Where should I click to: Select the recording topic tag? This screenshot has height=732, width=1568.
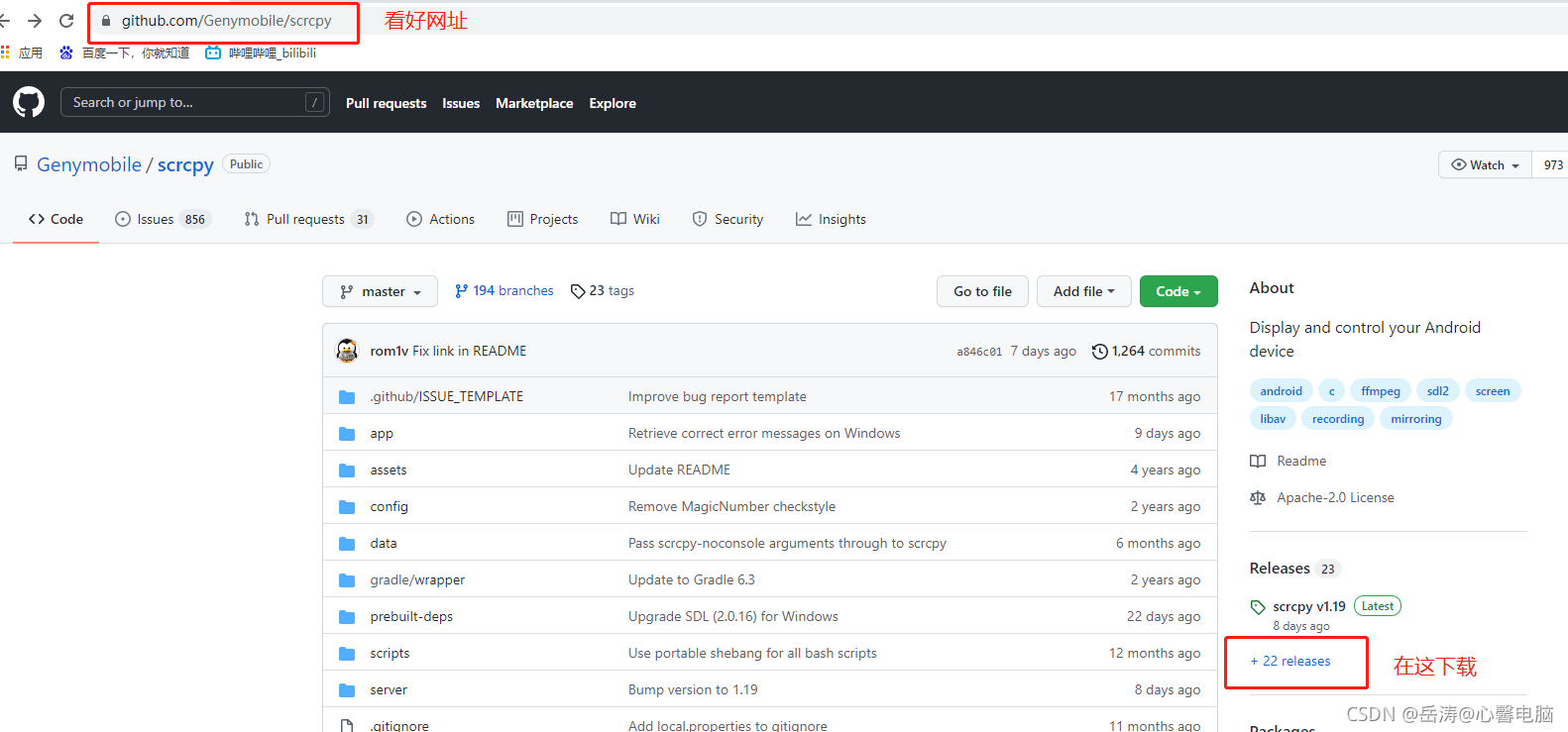1338,419
